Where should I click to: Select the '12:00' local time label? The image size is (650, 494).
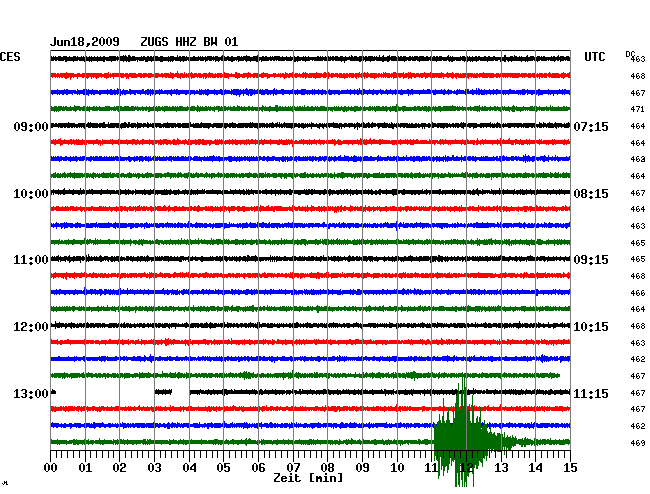pyautogui.click(x=31, y=327)
